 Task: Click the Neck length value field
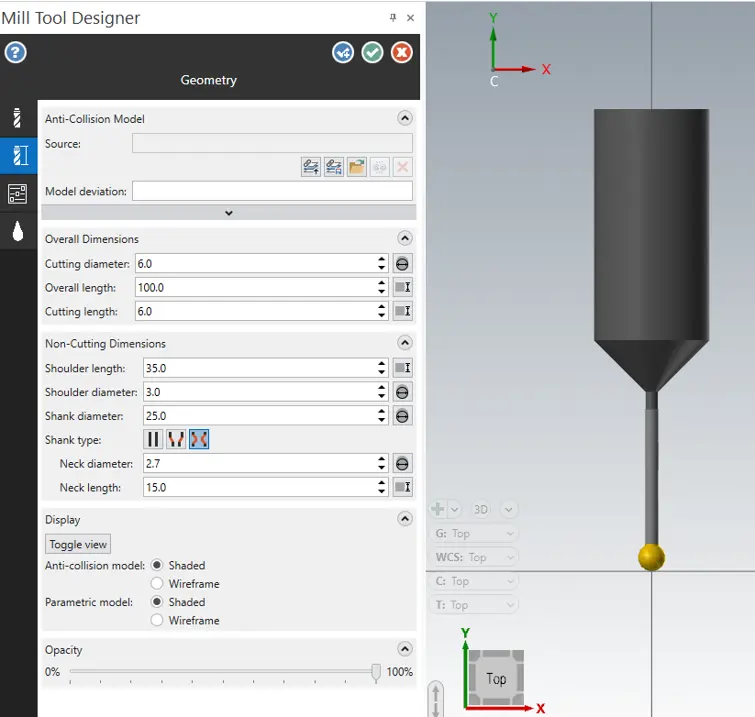click(x=260, y=487)
